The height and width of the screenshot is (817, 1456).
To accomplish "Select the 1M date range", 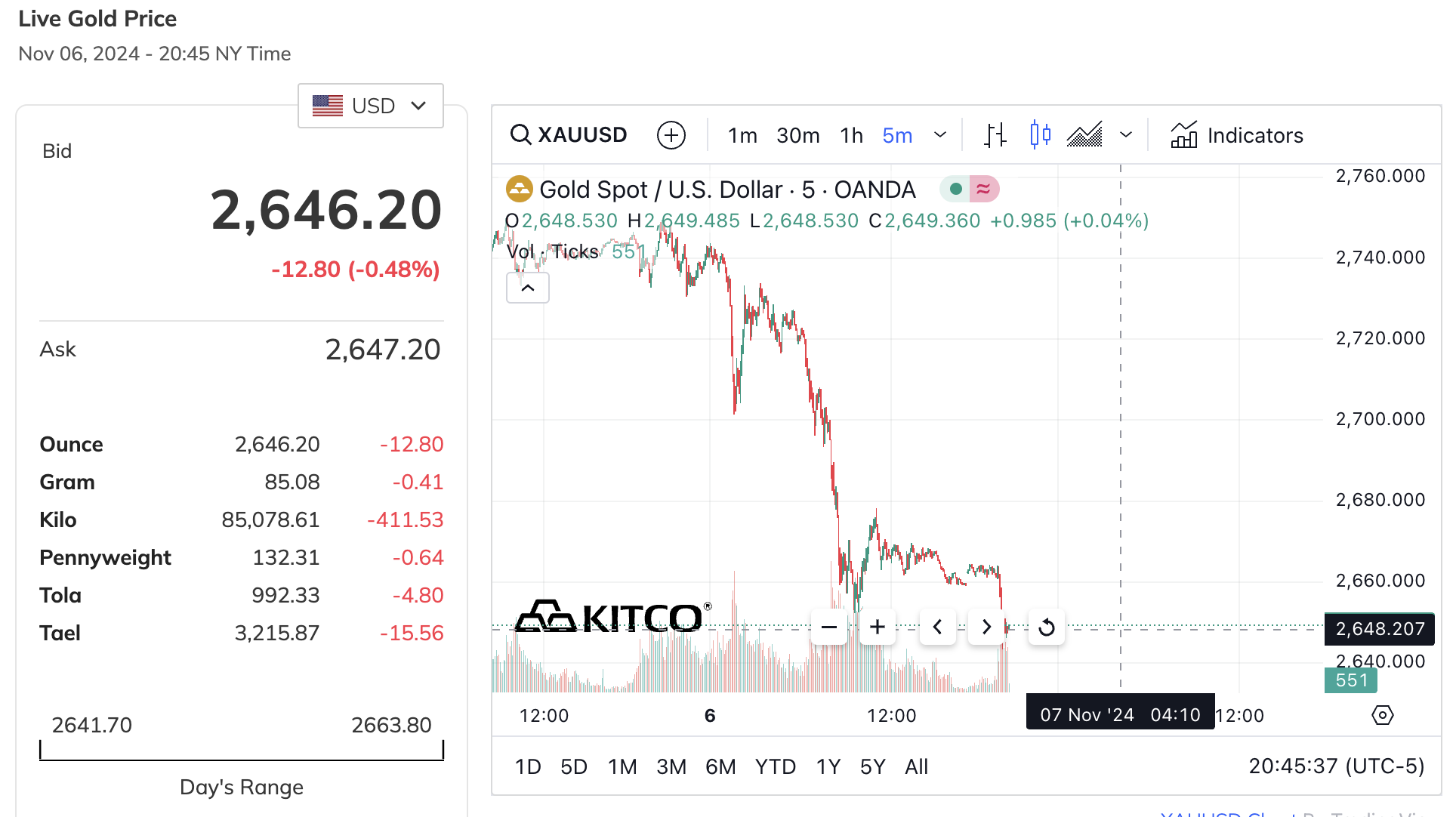I will (622, 766).
